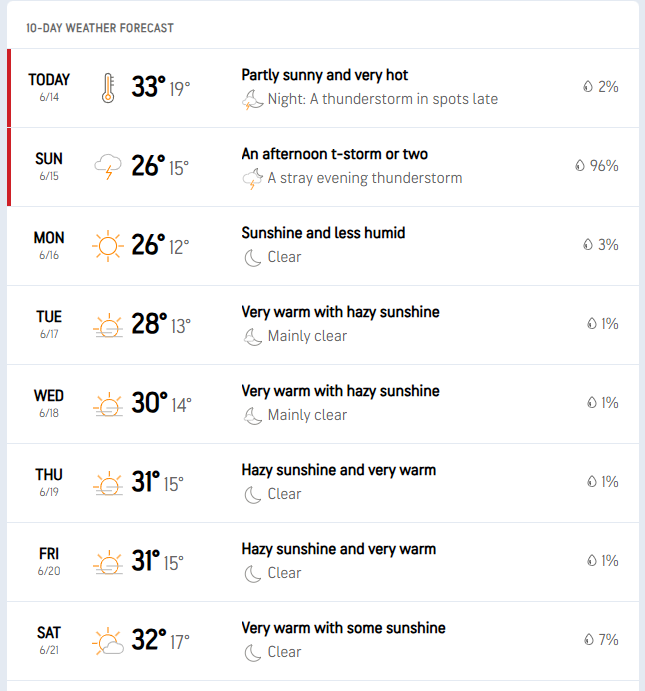Click Tuesday's hazy sunshine icon
645x691 pixels.
point(108,325)
